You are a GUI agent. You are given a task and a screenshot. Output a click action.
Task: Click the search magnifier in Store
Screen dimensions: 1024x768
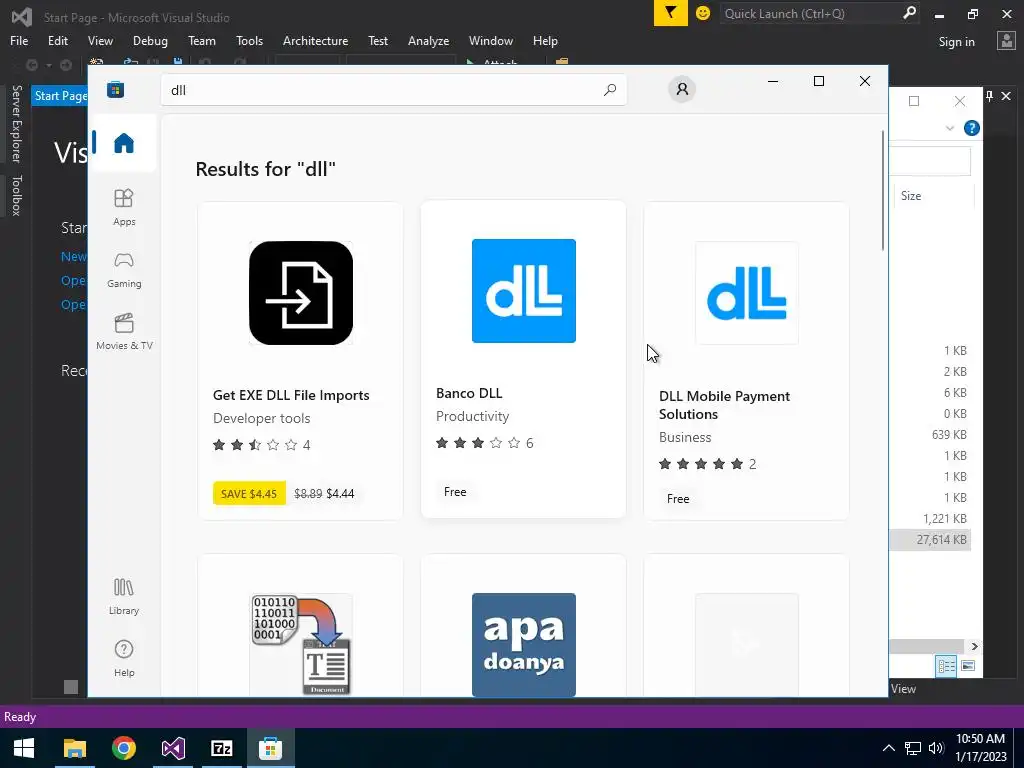(609, 89)
